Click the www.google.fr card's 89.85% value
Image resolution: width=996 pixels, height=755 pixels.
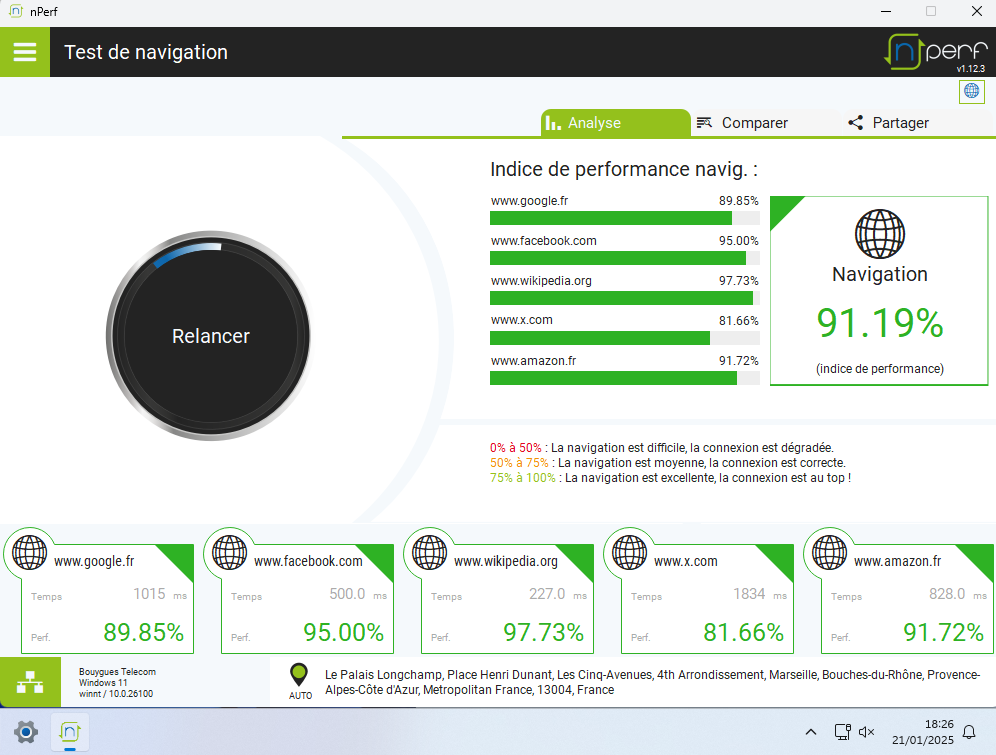(x=144, y=632)
